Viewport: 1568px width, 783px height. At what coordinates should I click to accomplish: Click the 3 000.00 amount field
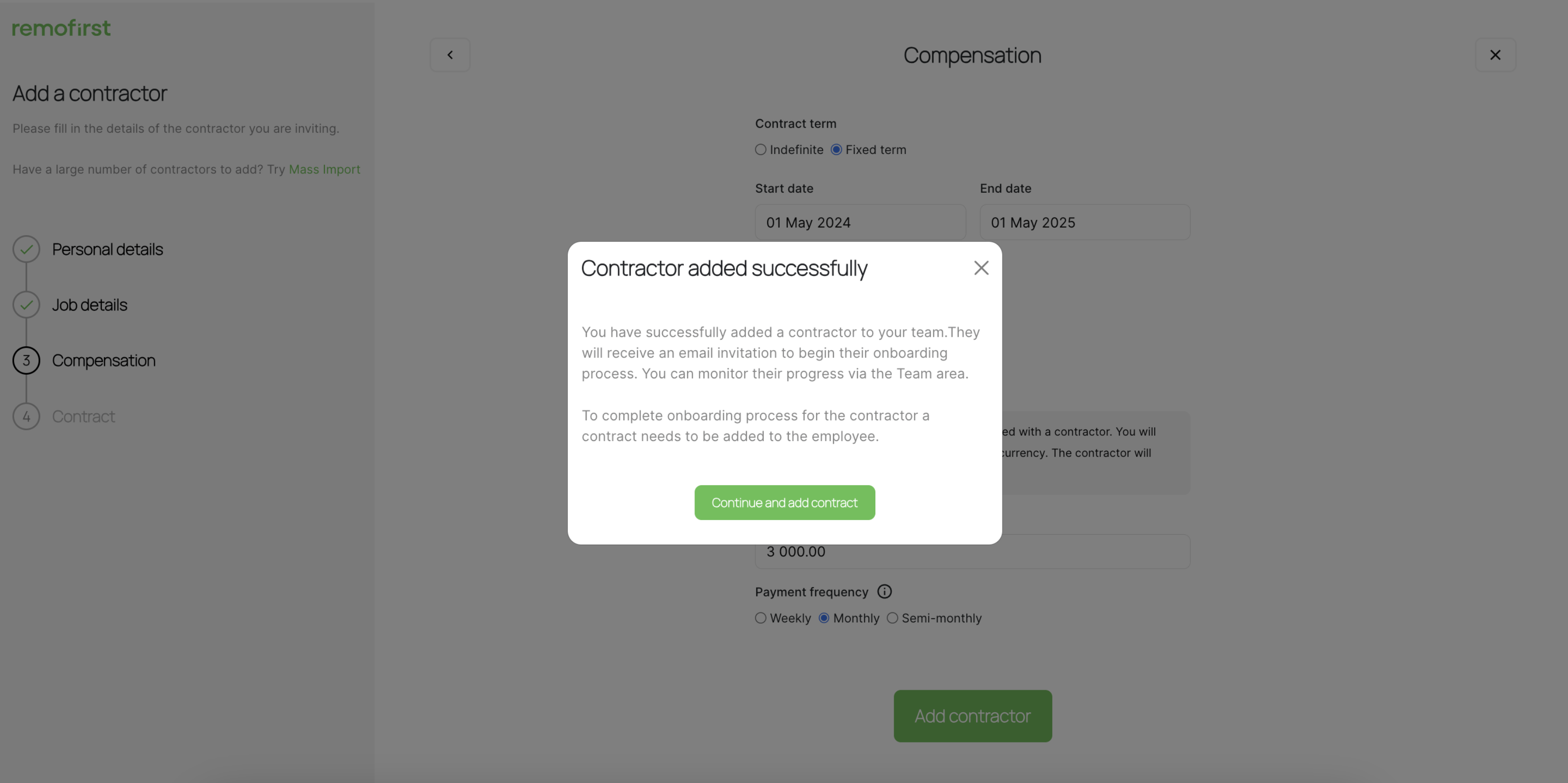[x=972, y=552]
